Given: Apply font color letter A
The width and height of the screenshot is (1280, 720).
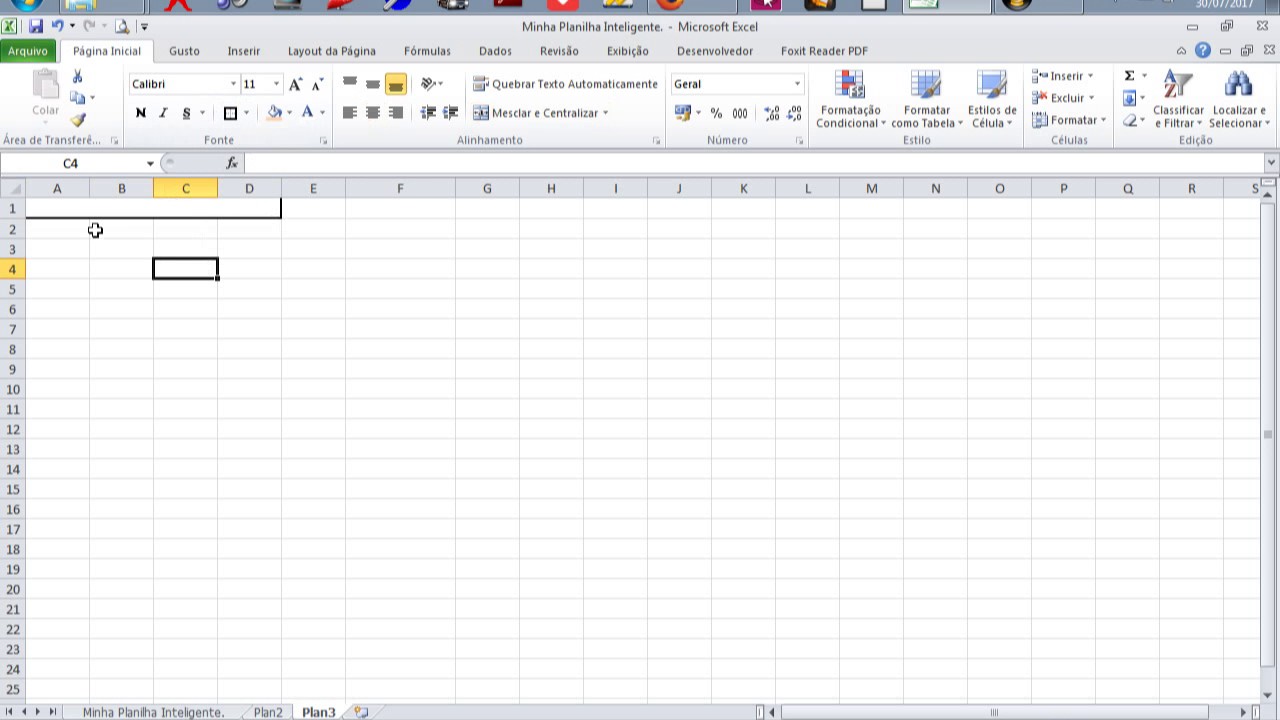Looking at the screenshot, I should click(308, 113).
